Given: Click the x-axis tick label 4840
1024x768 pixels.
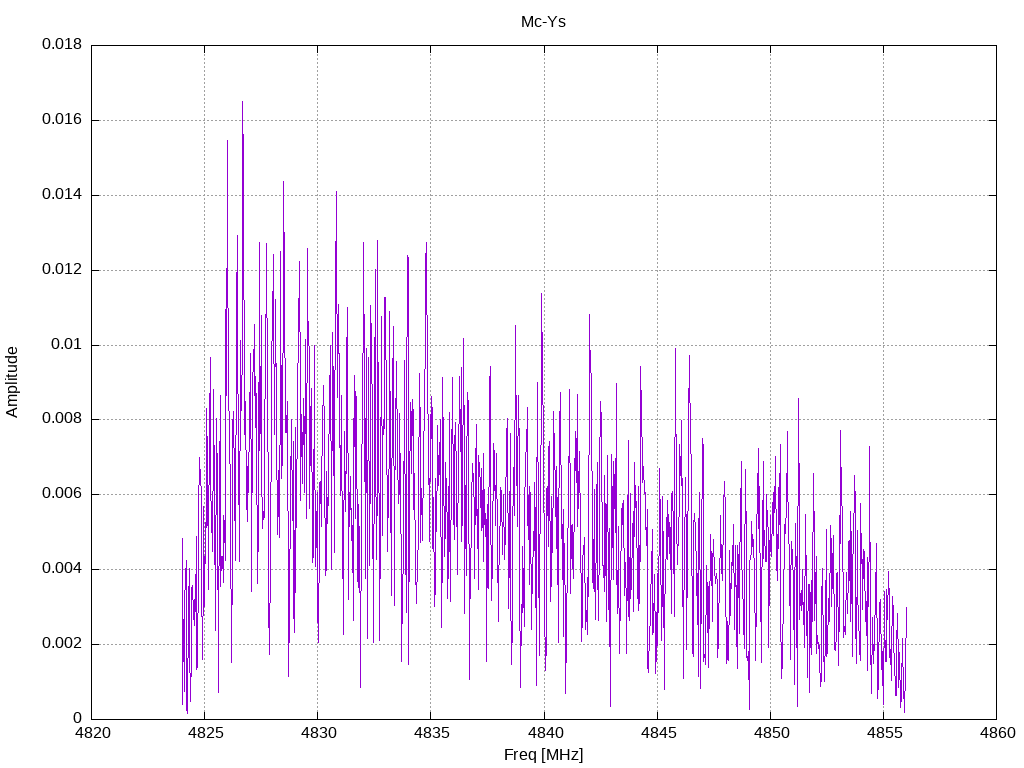Looking at the screenshot, I should [544, 733].
